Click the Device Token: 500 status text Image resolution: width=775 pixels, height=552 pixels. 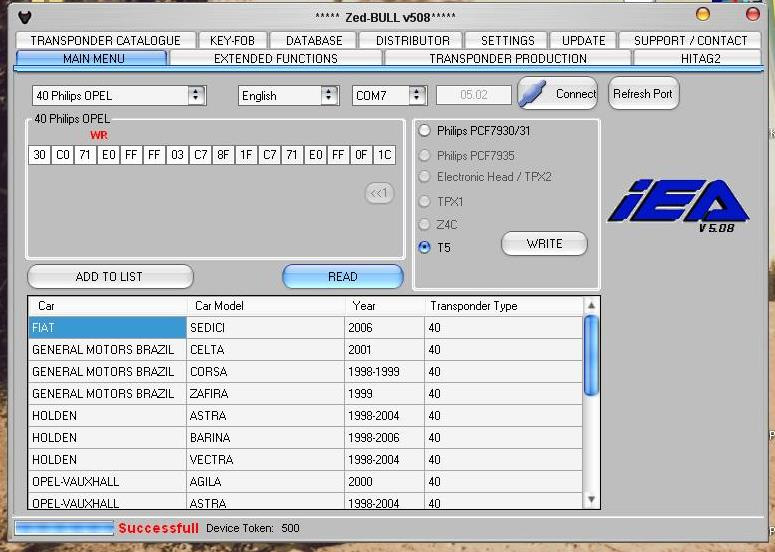253,528
